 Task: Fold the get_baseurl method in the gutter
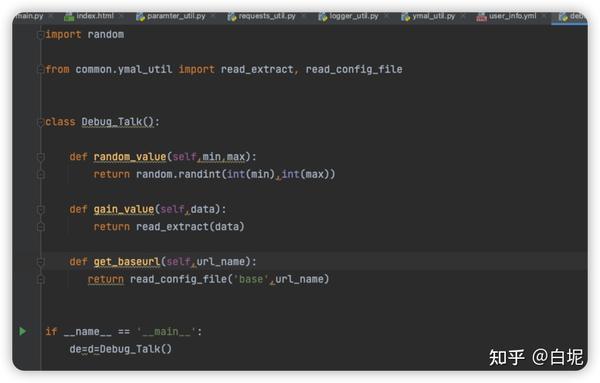click(x=40, y=262)
